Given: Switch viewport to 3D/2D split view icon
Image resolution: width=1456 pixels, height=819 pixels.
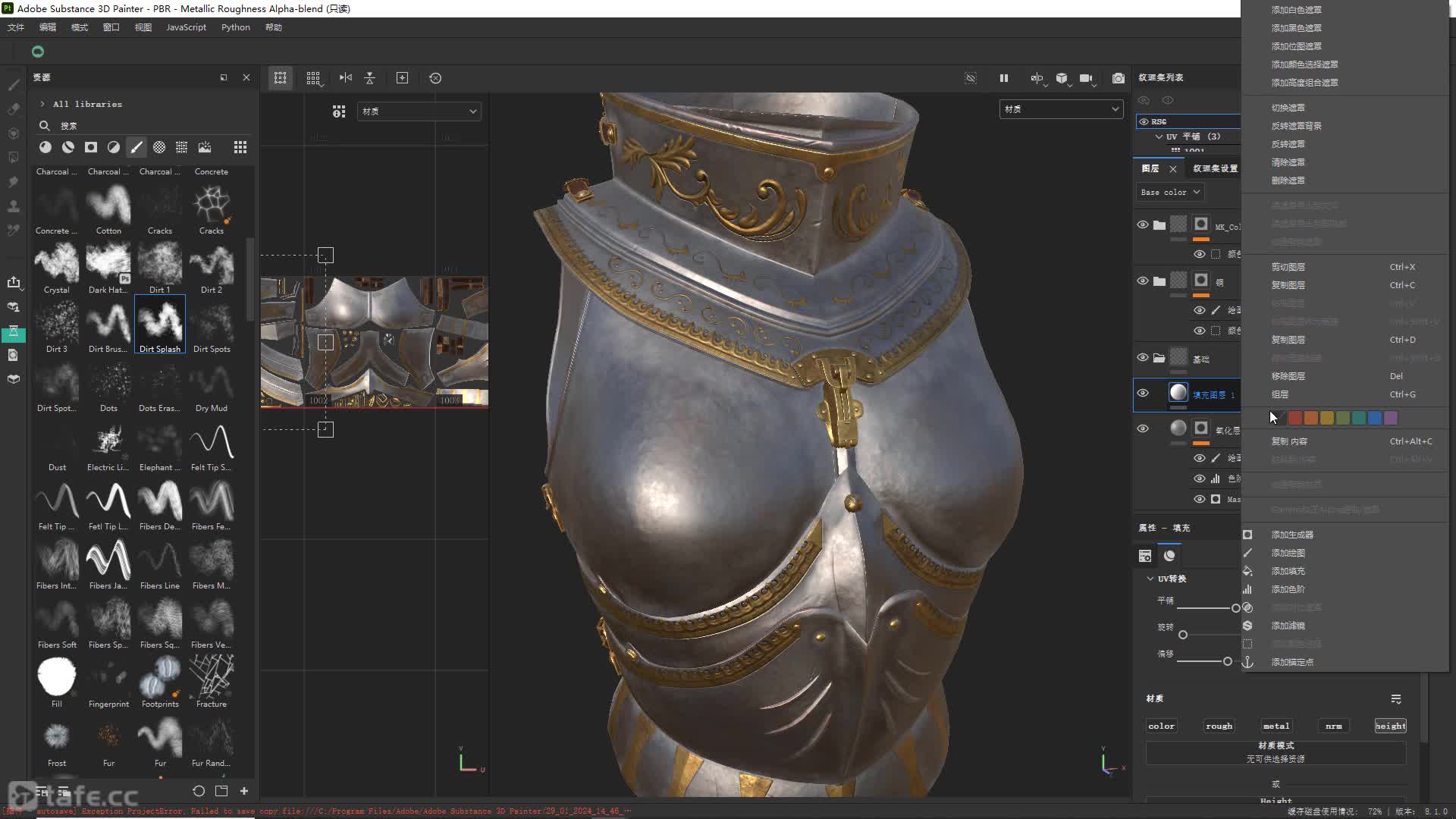Looking at the screenshot, I should (x=280, y=78).
